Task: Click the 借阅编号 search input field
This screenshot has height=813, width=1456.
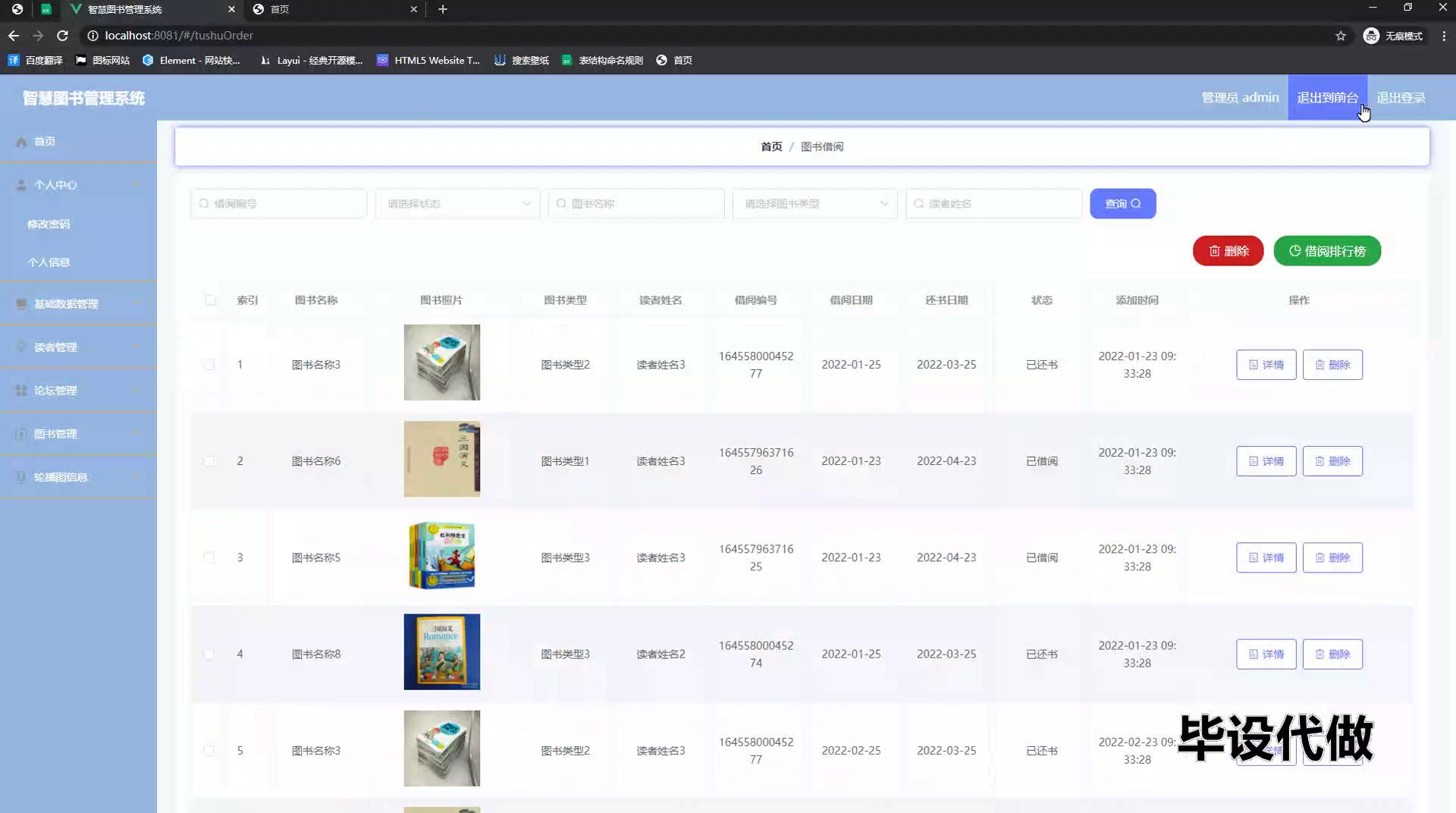Action: pyautogui.click(x=278, y=204)
